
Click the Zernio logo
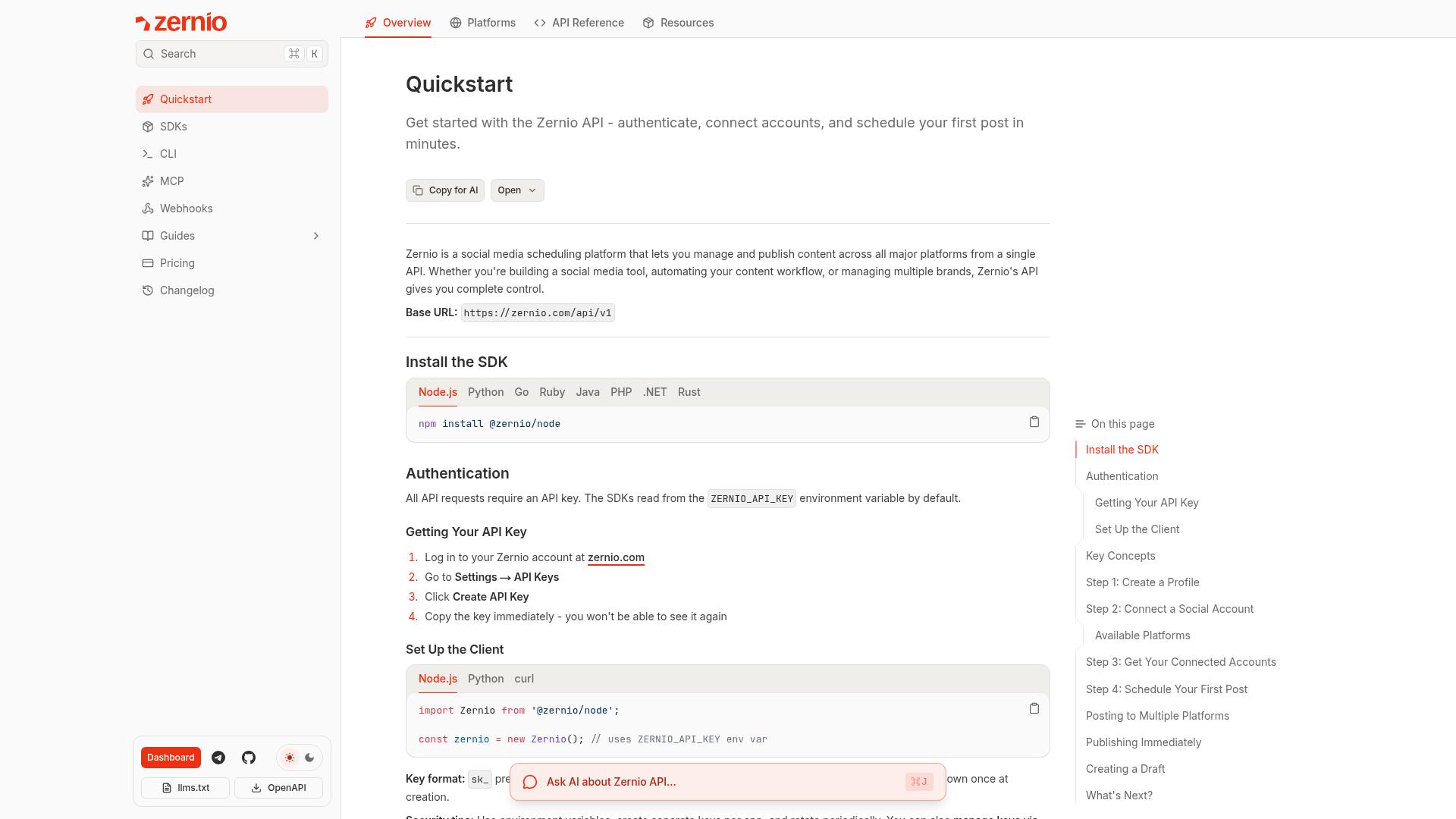(181, 23)
